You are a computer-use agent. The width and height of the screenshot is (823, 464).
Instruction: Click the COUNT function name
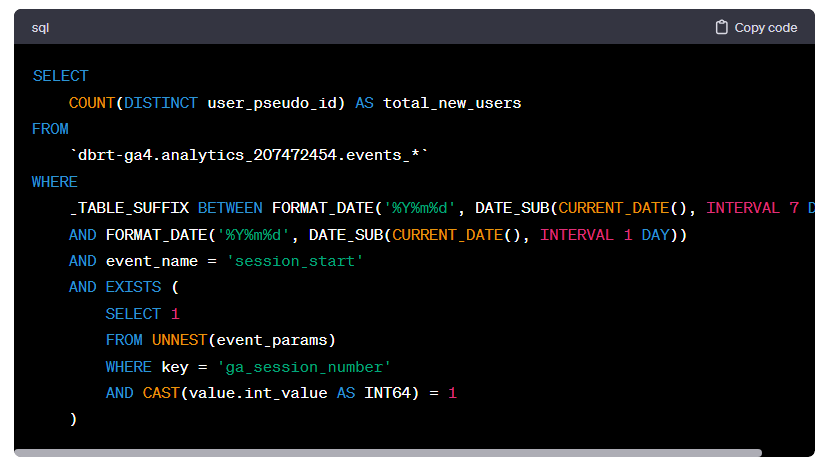[x=92, y=103]
